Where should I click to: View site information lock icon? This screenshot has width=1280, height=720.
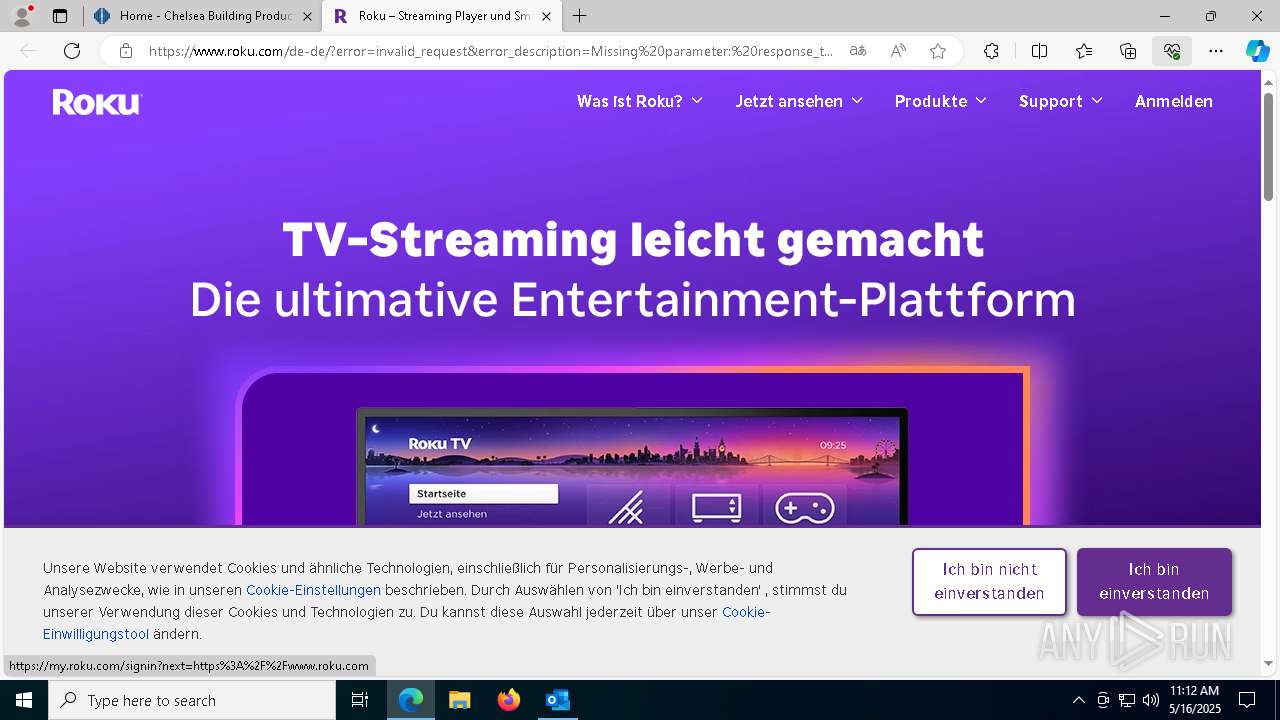[x=125, y=51]
